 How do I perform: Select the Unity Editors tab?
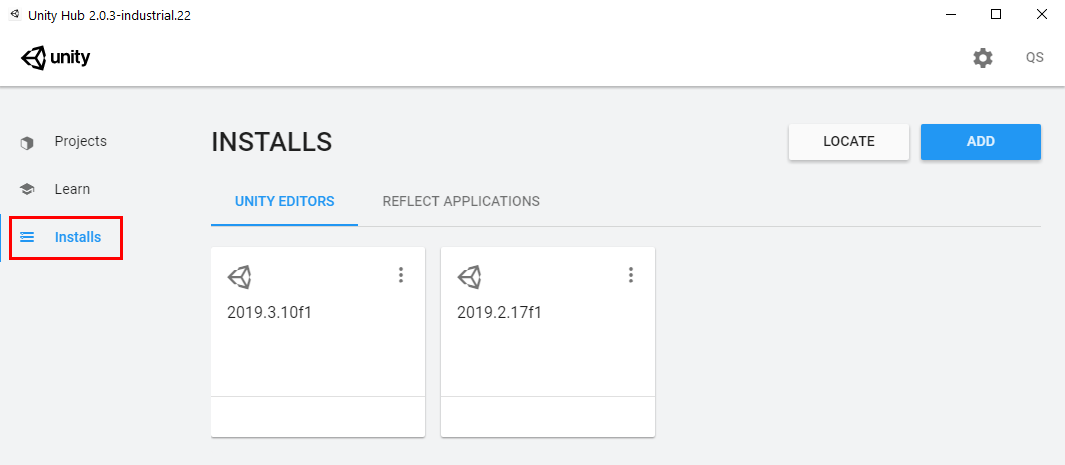[284, 201]
